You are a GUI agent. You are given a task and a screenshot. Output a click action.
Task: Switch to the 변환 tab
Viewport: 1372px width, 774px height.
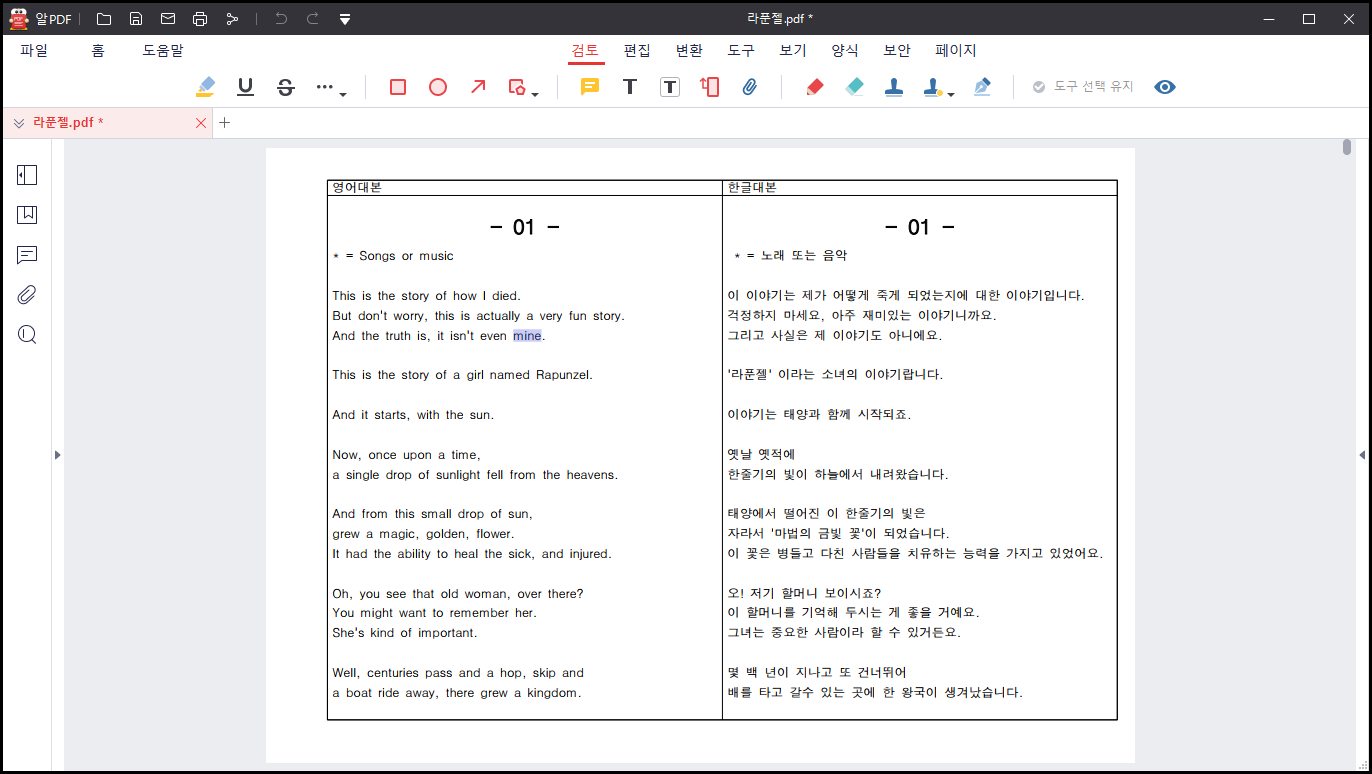690,50
